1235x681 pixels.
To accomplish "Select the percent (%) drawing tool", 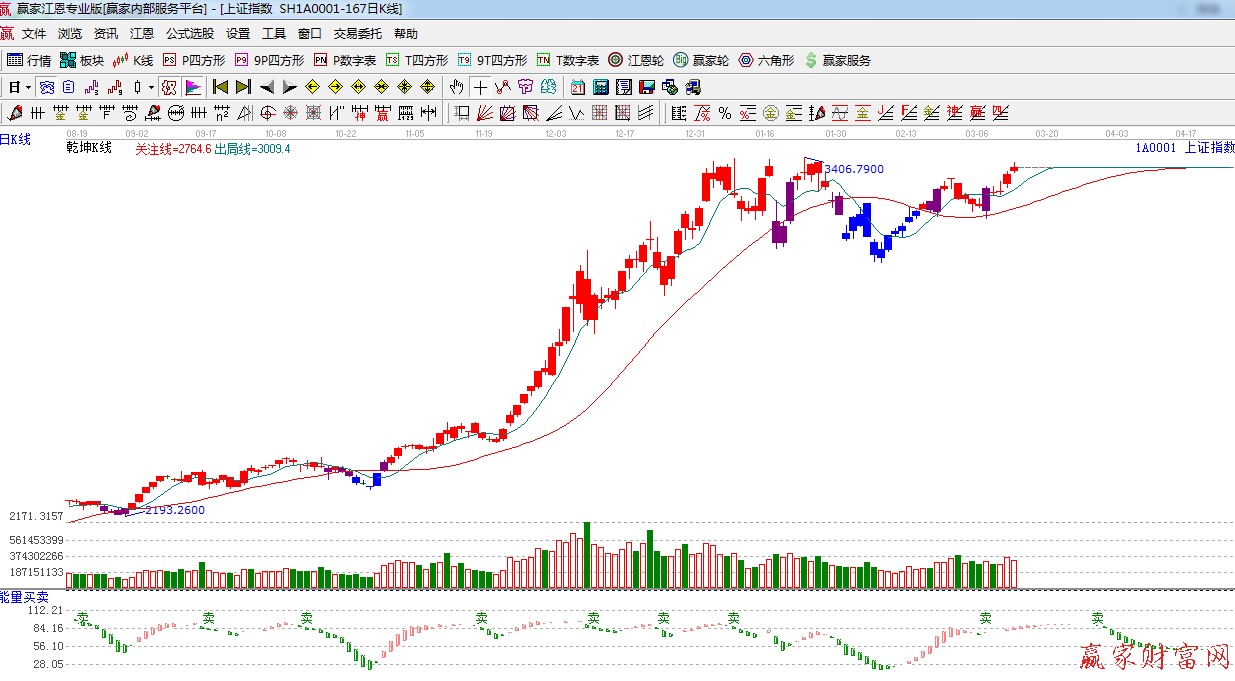I will pyautogui.click(x=724, y=112).
